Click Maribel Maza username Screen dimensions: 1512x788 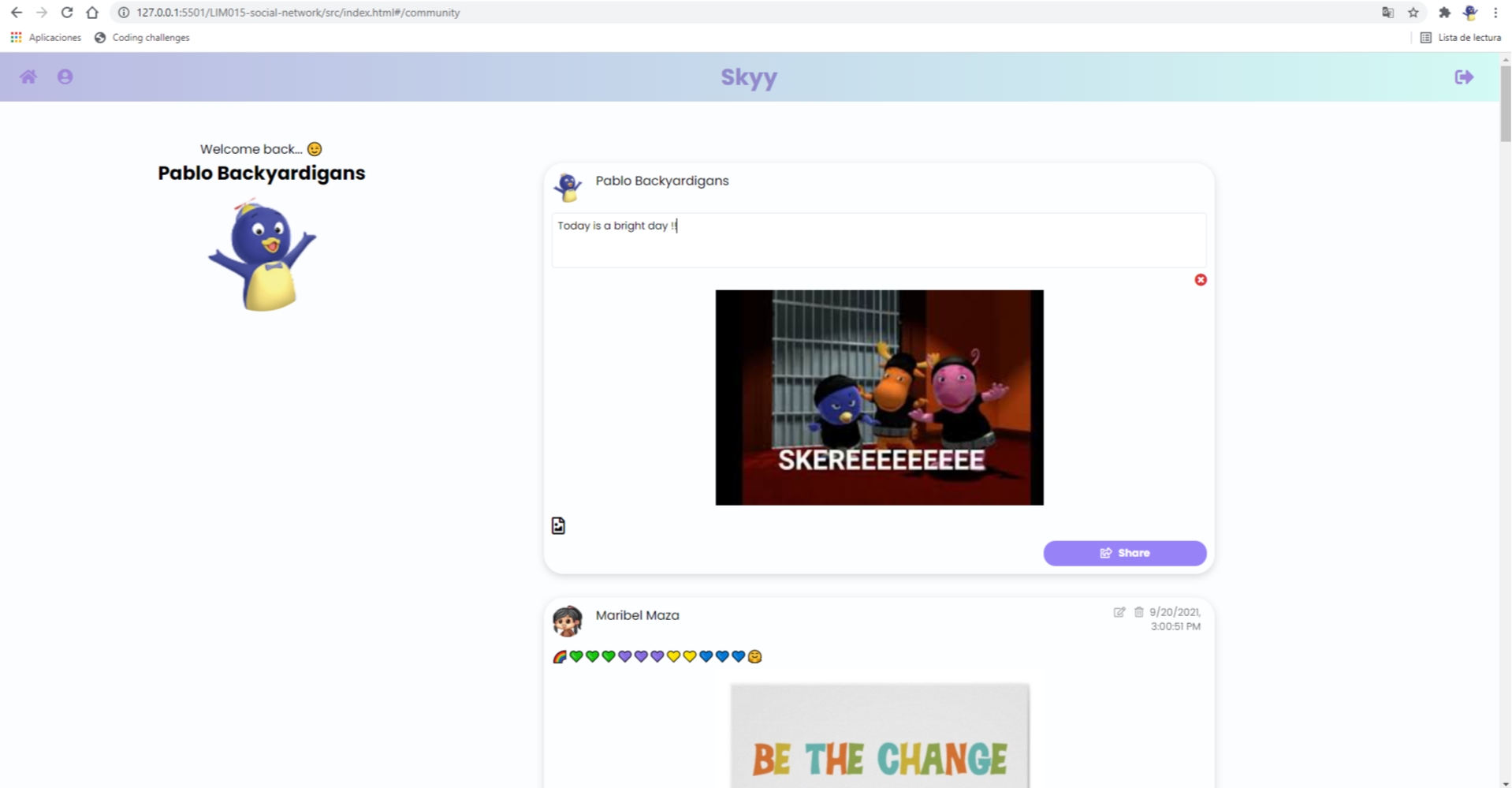(x=637, y=615)
